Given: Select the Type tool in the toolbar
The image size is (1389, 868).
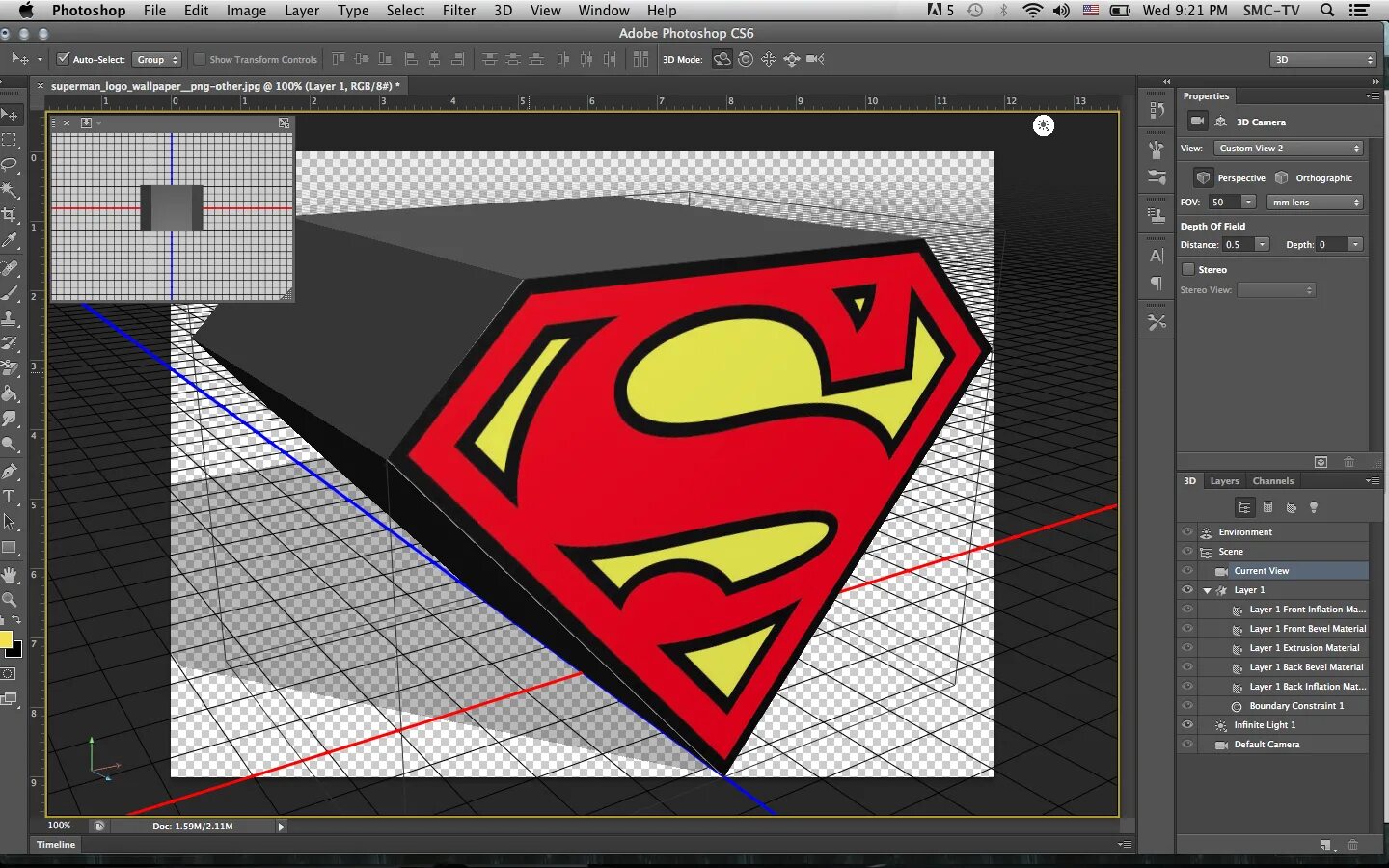Looking at the screenshot, I should click(x=10, y=497).
